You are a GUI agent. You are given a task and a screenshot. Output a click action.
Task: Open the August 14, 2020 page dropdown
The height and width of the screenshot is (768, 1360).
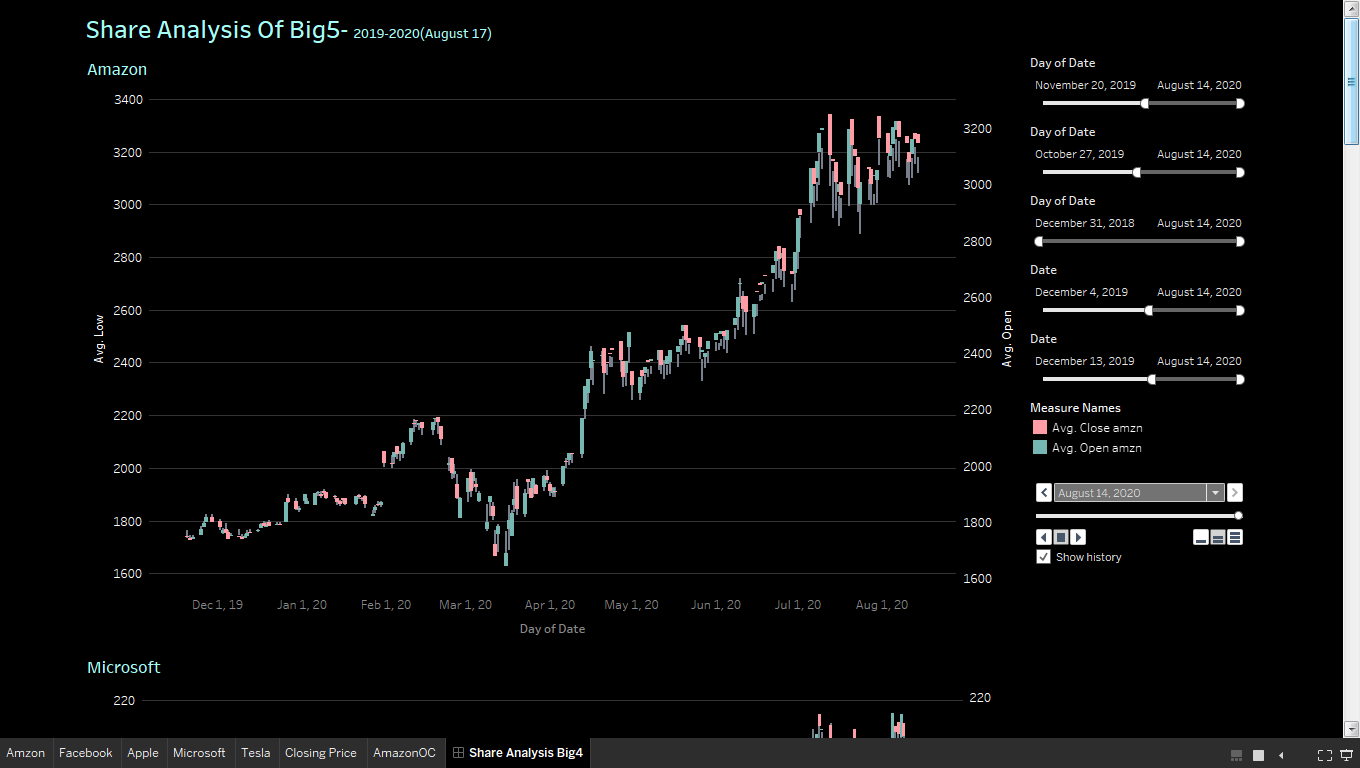(1215, 493)
